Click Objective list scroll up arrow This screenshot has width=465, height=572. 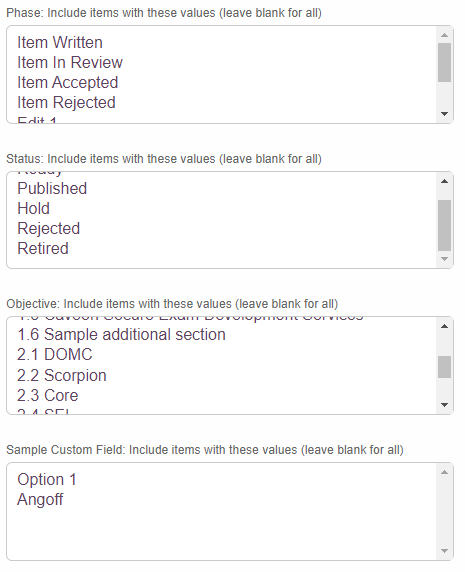point(444,326)
